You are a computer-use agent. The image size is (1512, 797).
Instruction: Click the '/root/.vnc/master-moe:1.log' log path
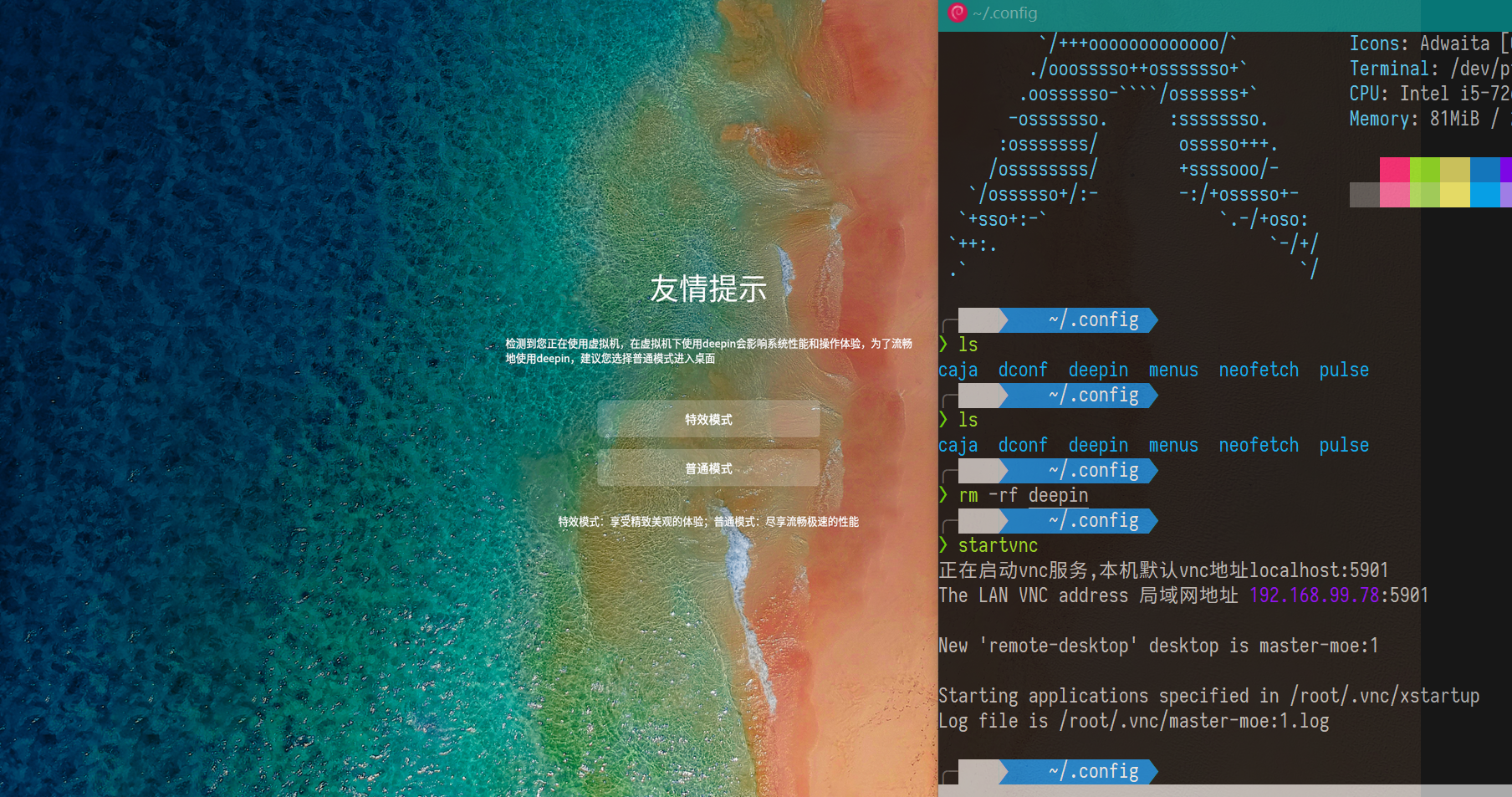1194,721
